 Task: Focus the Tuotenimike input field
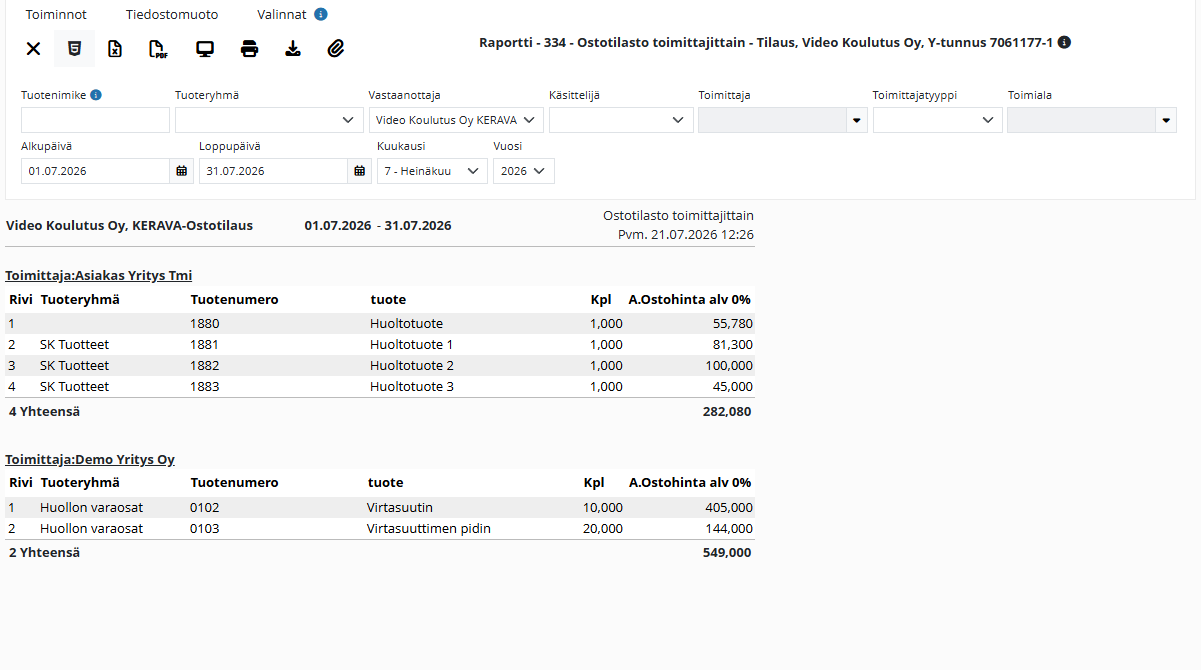(95, 120)
